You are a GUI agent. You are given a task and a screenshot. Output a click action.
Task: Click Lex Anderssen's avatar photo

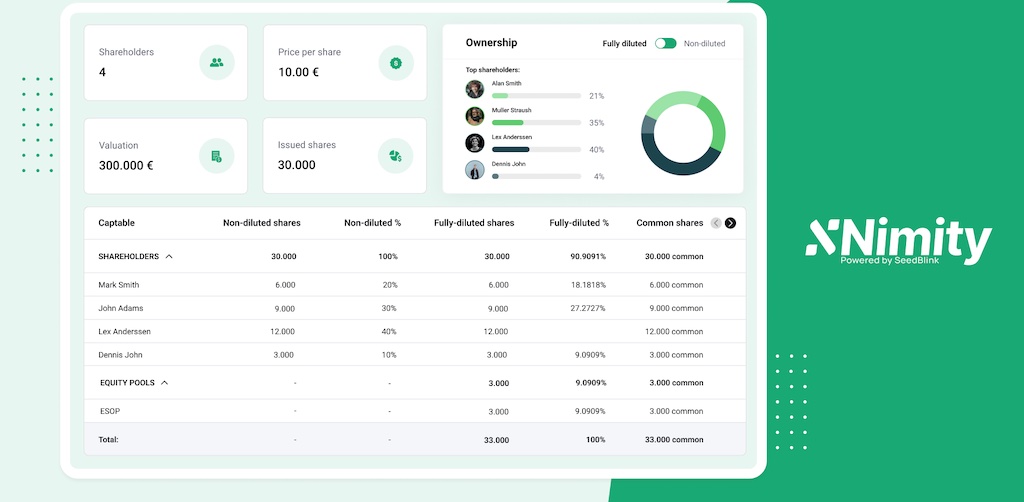(x=475, y=143)
